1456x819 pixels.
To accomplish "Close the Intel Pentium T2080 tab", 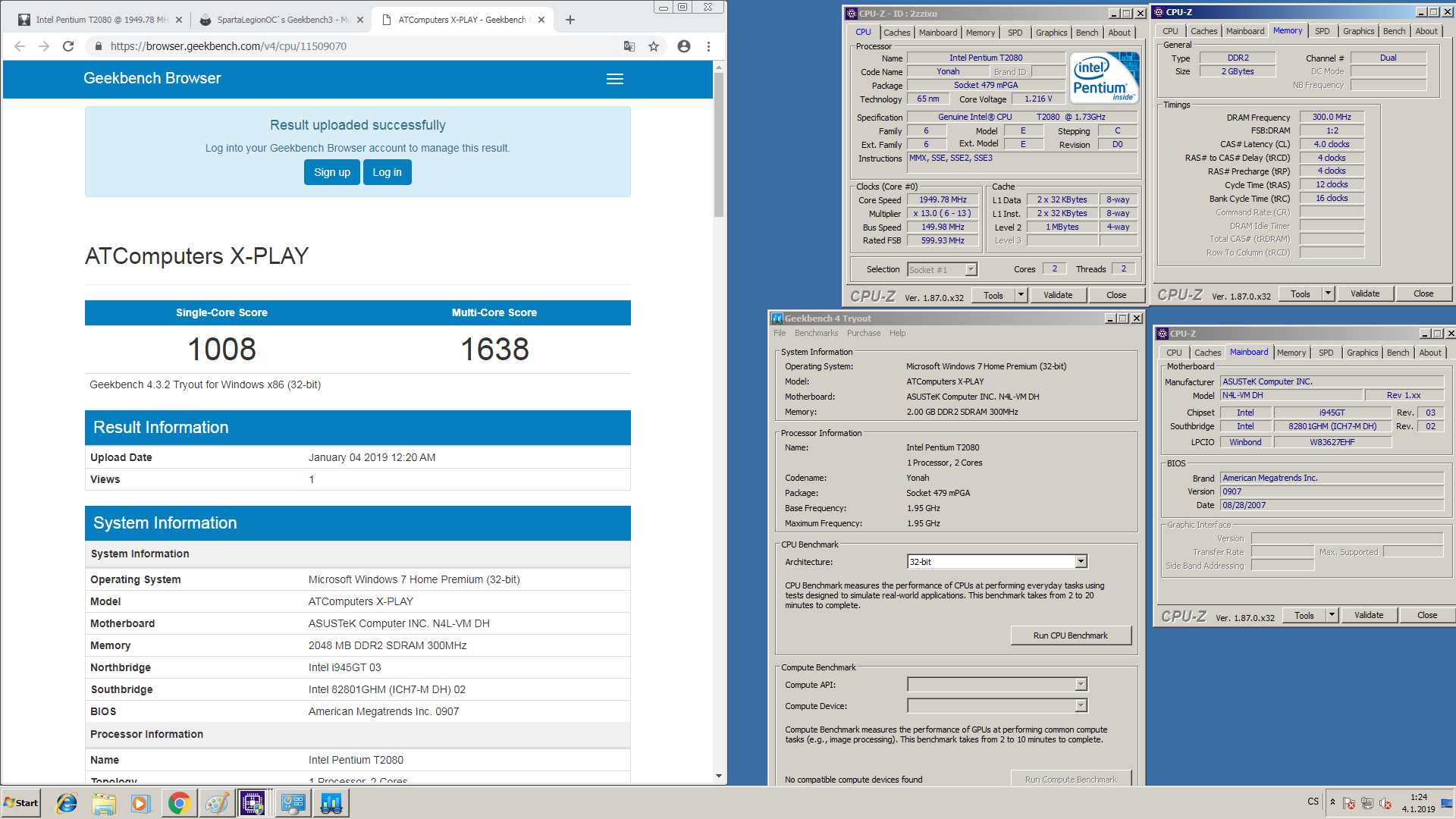I will 178,20.
